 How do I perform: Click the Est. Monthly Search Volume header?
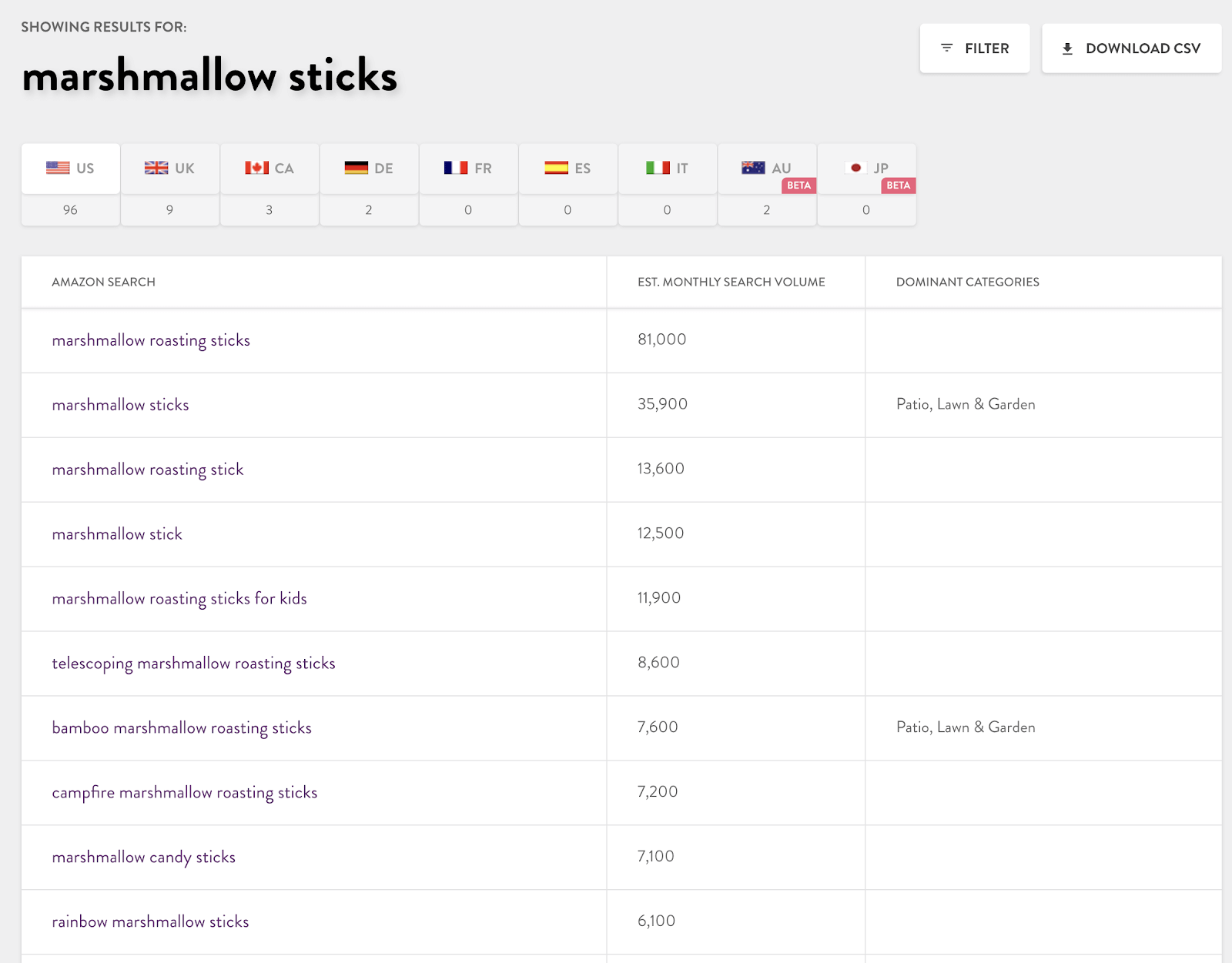tap(731, 282)
